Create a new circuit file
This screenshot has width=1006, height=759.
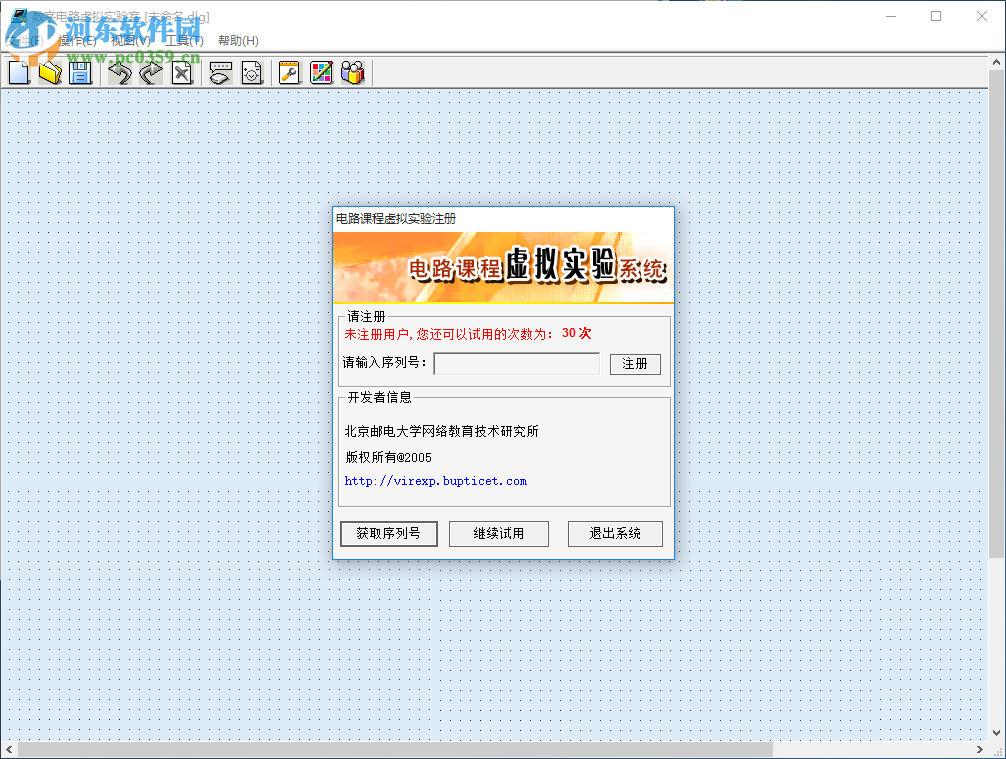(18, 72)
